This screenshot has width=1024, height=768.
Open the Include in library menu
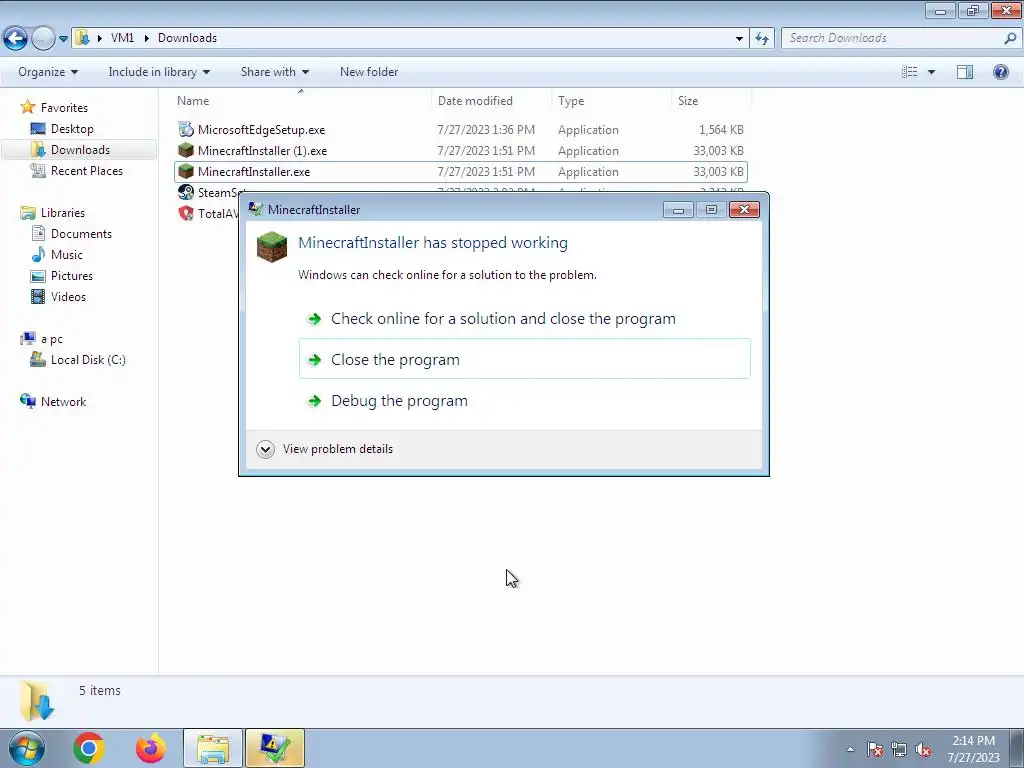(159, 72)
